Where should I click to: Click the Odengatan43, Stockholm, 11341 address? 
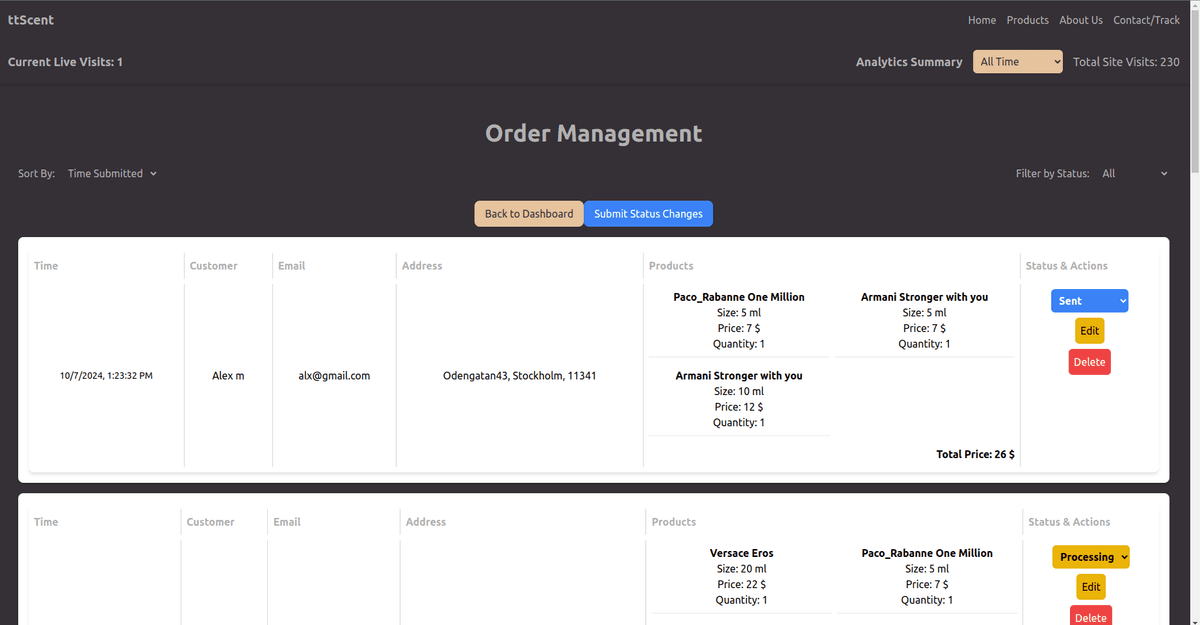click(520, 376)
